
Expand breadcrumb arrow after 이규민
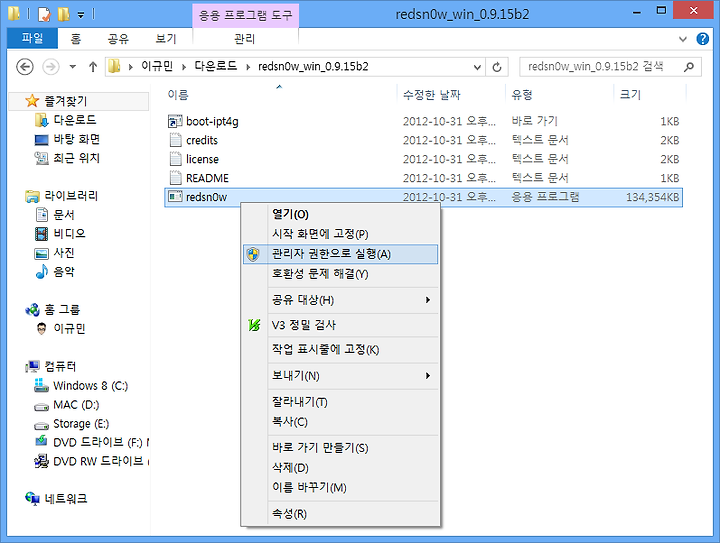[x=184, y=67]
